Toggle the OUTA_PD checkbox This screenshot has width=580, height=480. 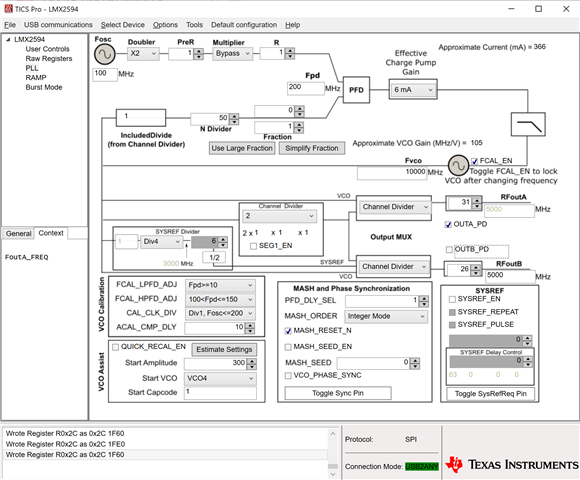[448, 224]
